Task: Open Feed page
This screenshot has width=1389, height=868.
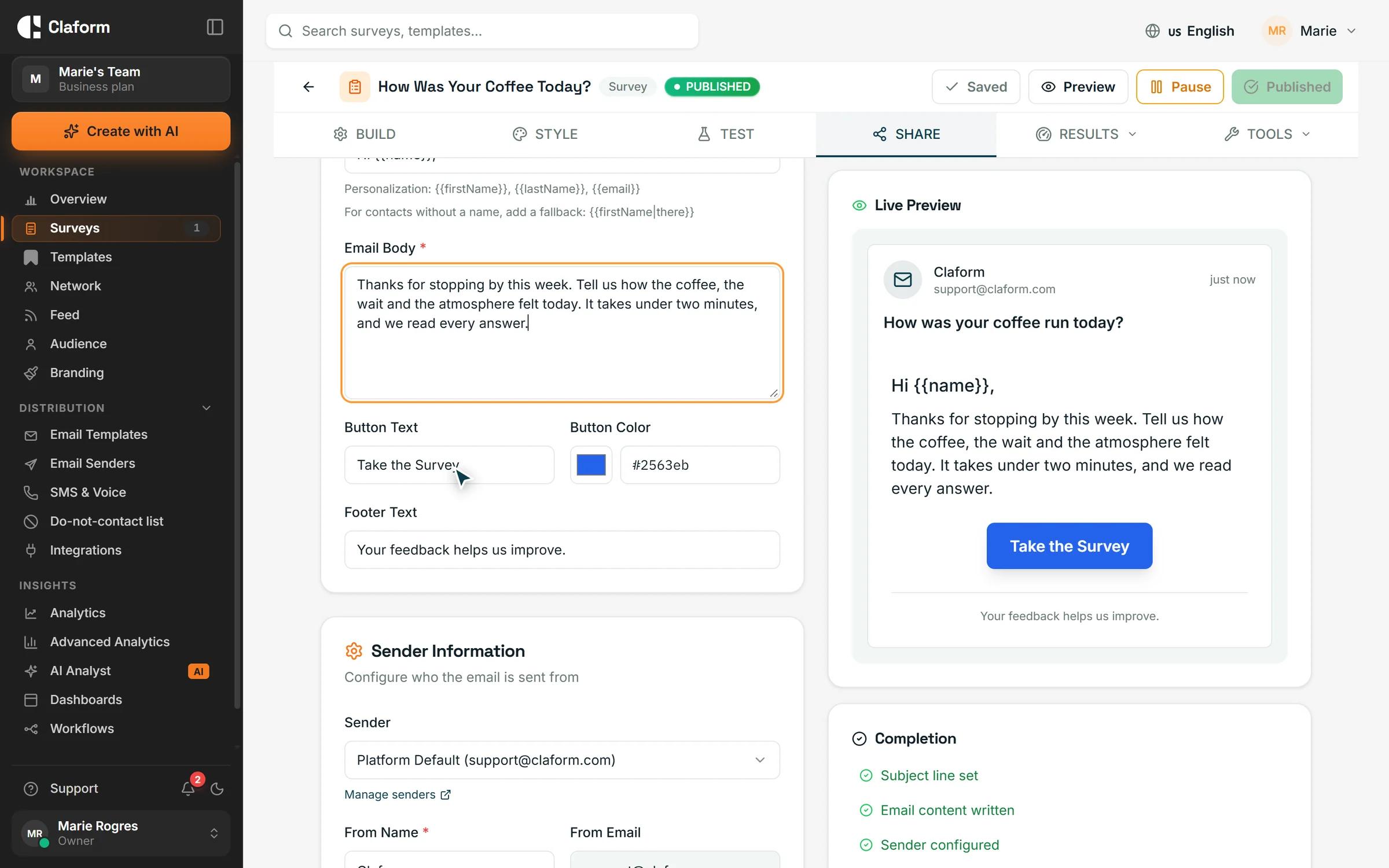Action: pyautogui.click(x=116, y=315)
